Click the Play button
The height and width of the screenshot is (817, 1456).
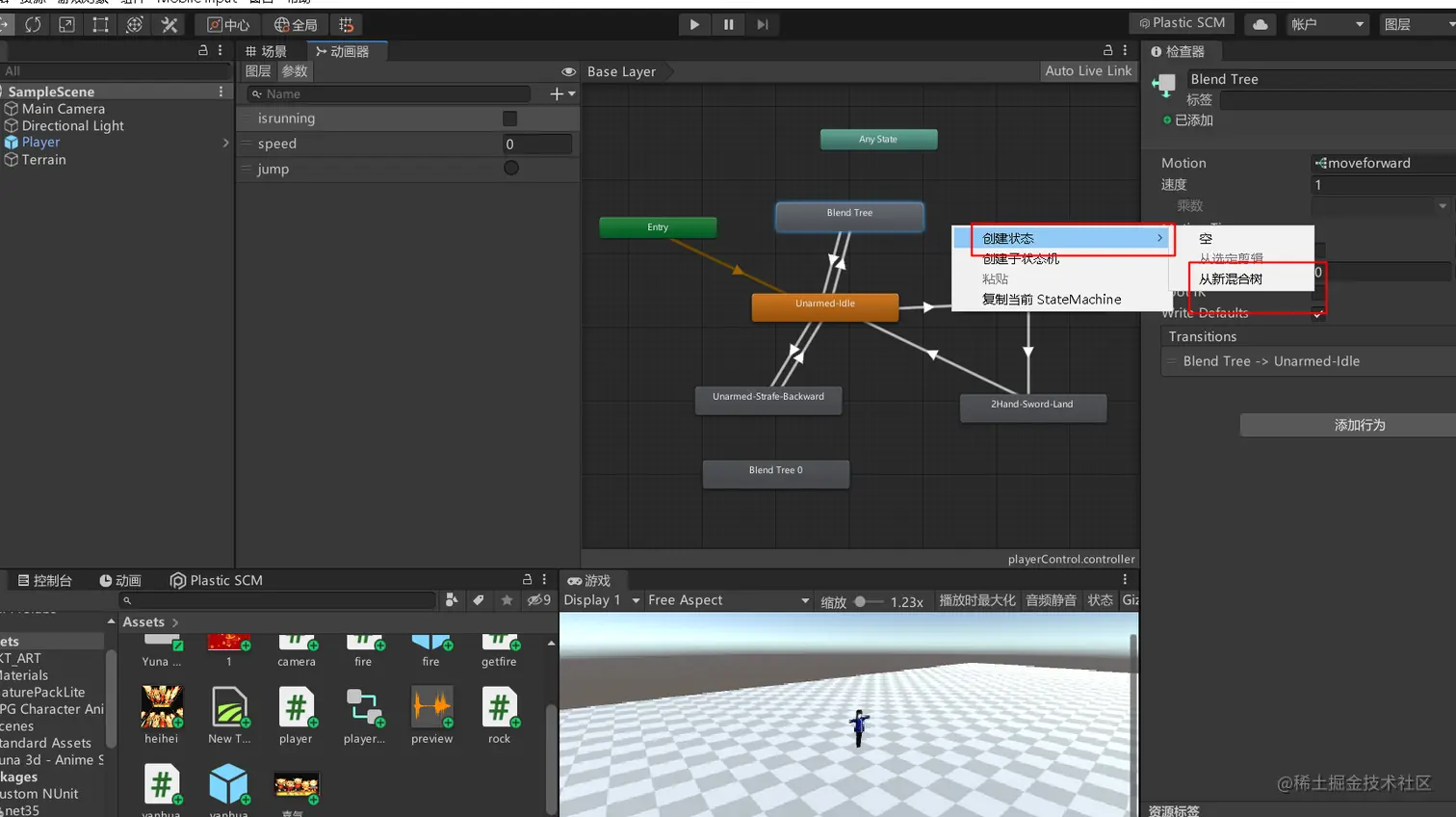point(694,24)
